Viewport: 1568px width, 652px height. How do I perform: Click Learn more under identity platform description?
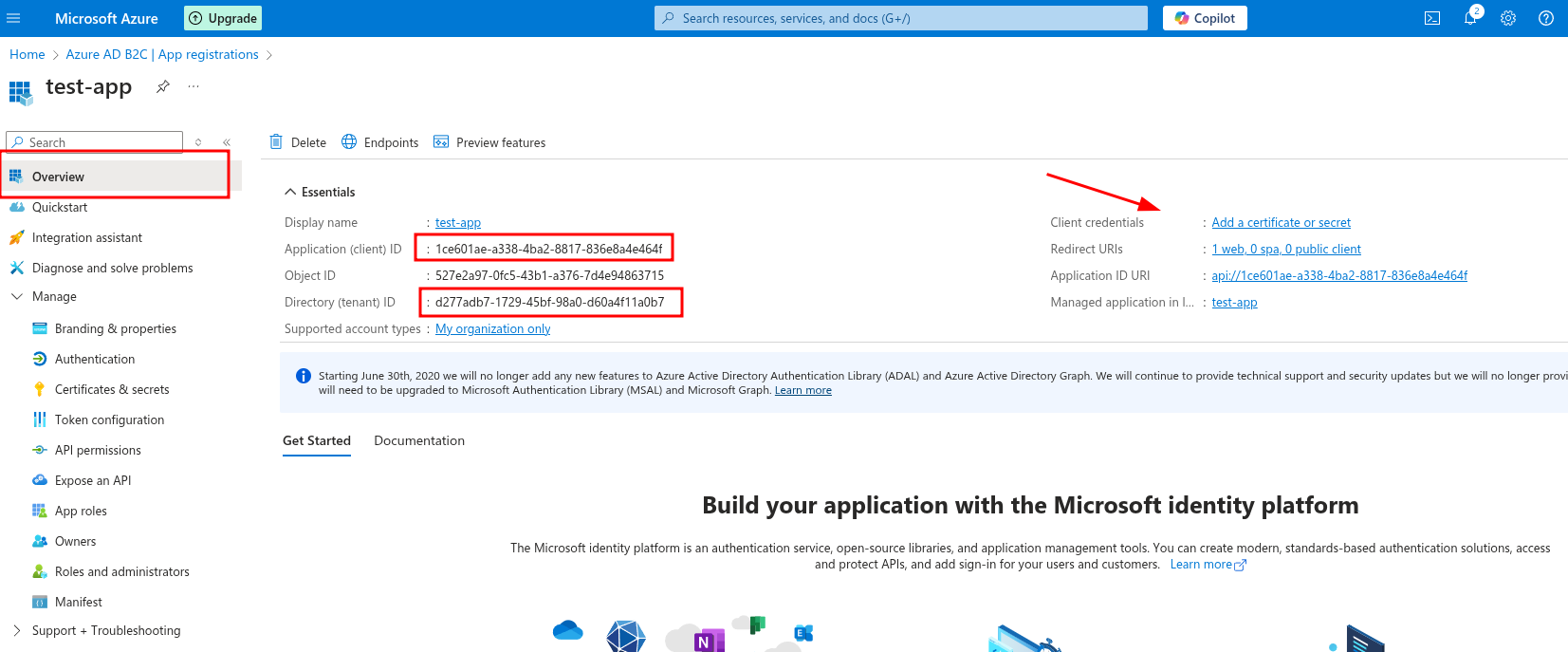click(x=1208, y=565)
